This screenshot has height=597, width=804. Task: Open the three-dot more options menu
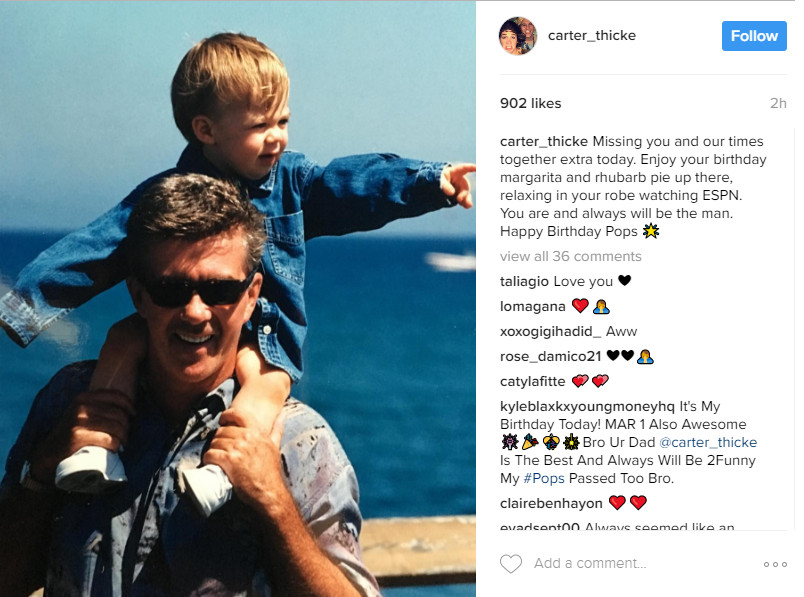[x=775, y=564]
